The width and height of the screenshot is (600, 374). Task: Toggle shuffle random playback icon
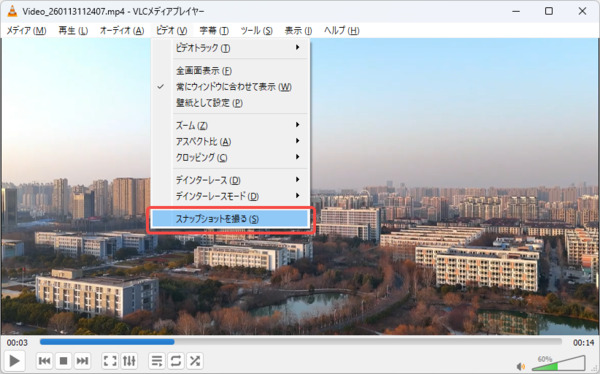click(x=195, y=361)
